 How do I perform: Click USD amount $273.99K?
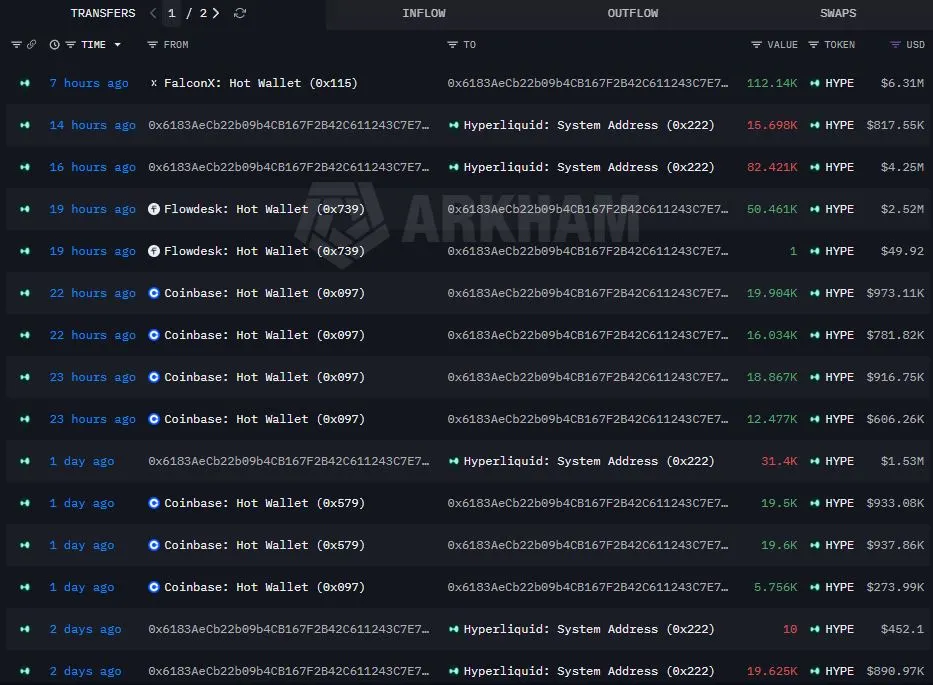pyautogui.click(x=895, y=587)
